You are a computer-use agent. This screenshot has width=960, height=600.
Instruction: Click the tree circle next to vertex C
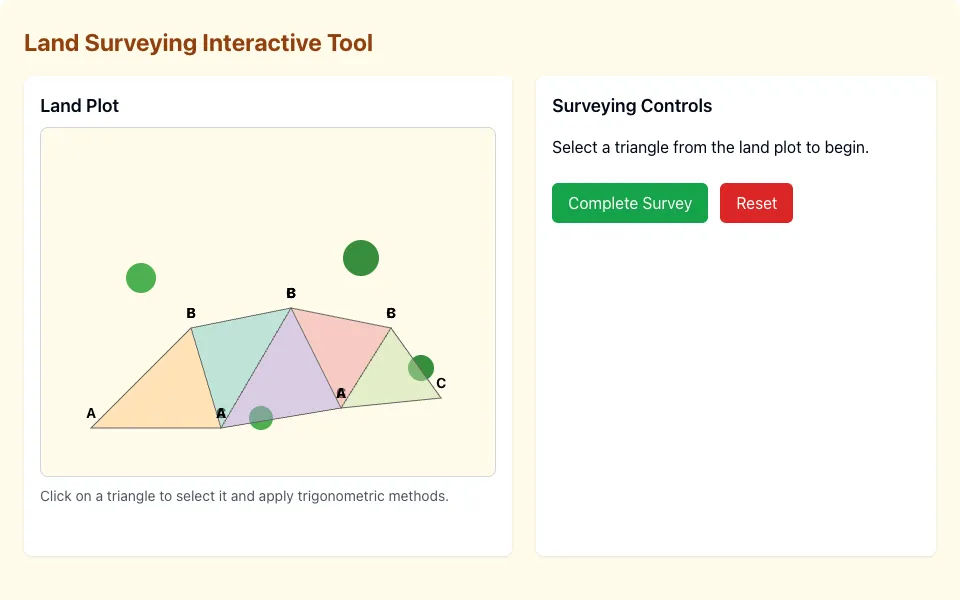click(421, 368)
